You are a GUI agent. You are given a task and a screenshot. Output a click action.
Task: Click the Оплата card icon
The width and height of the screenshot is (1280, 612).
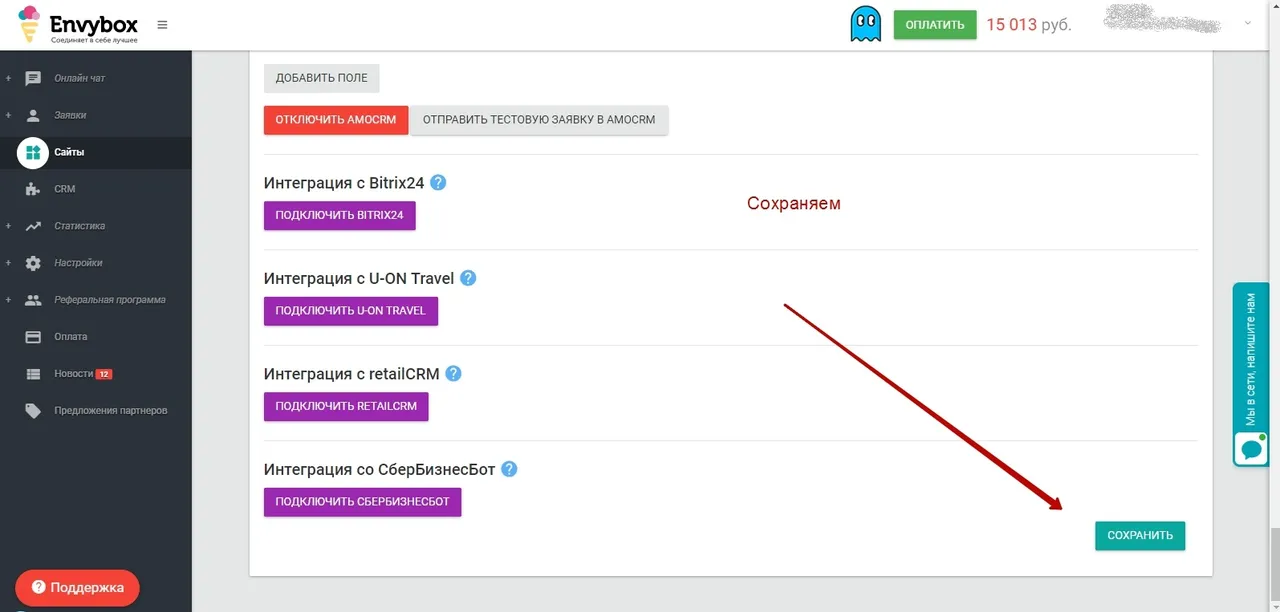click(33, 337)
